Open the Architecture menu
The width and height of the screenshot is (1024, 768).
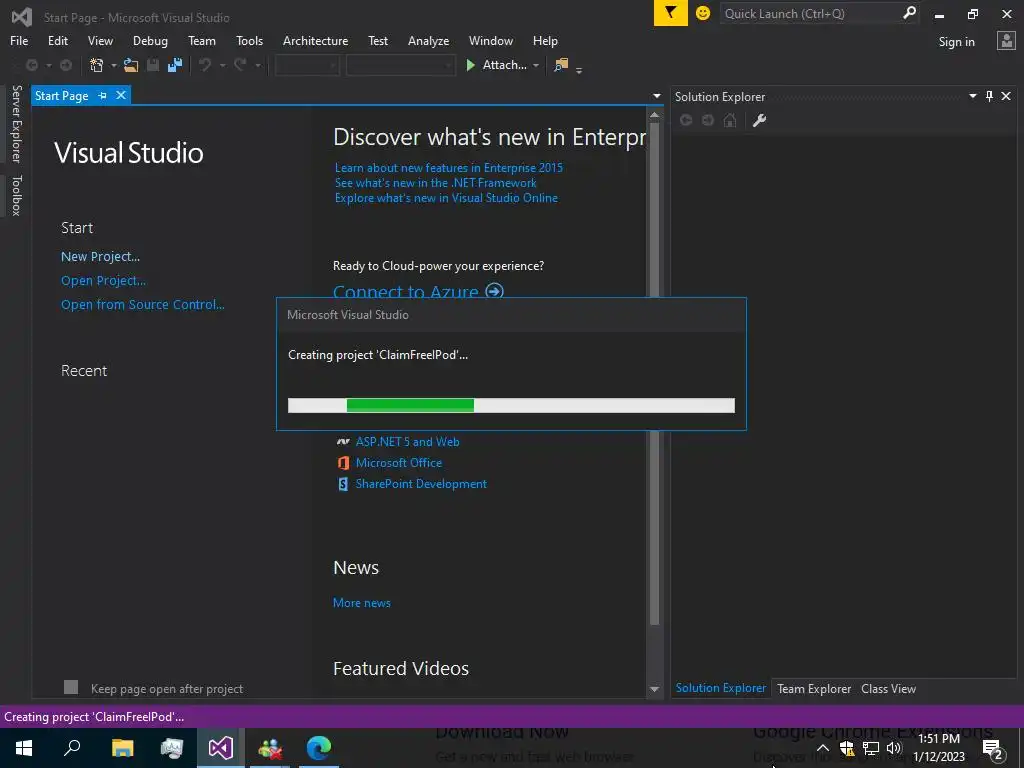(x=315, y=40)
